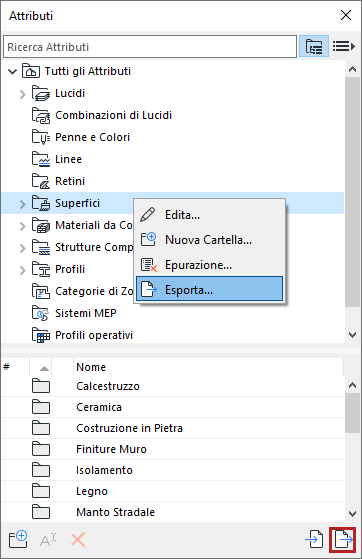Choose Epurazione... from the context menu

pos(209,265)
